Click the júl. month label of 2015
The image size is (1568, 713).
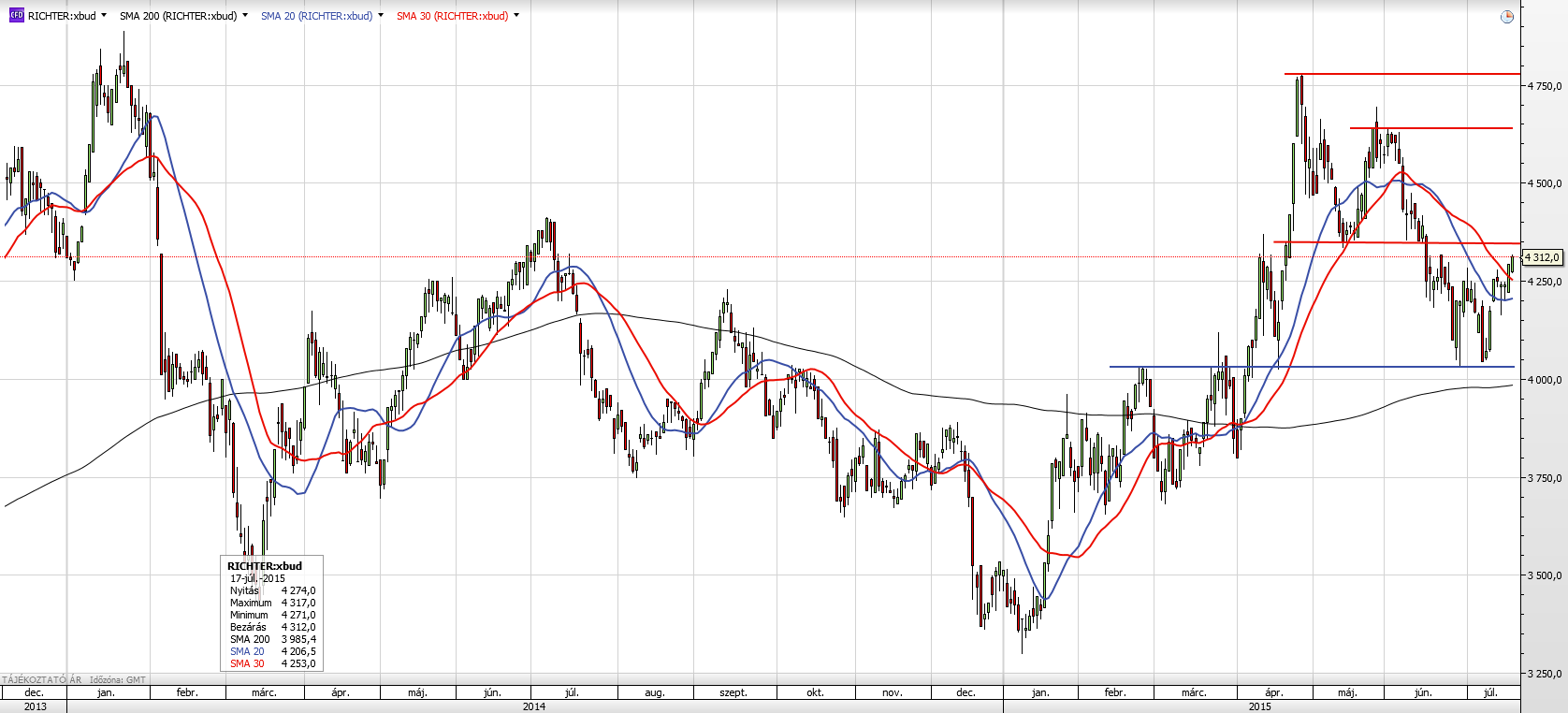pos(1490,692)
